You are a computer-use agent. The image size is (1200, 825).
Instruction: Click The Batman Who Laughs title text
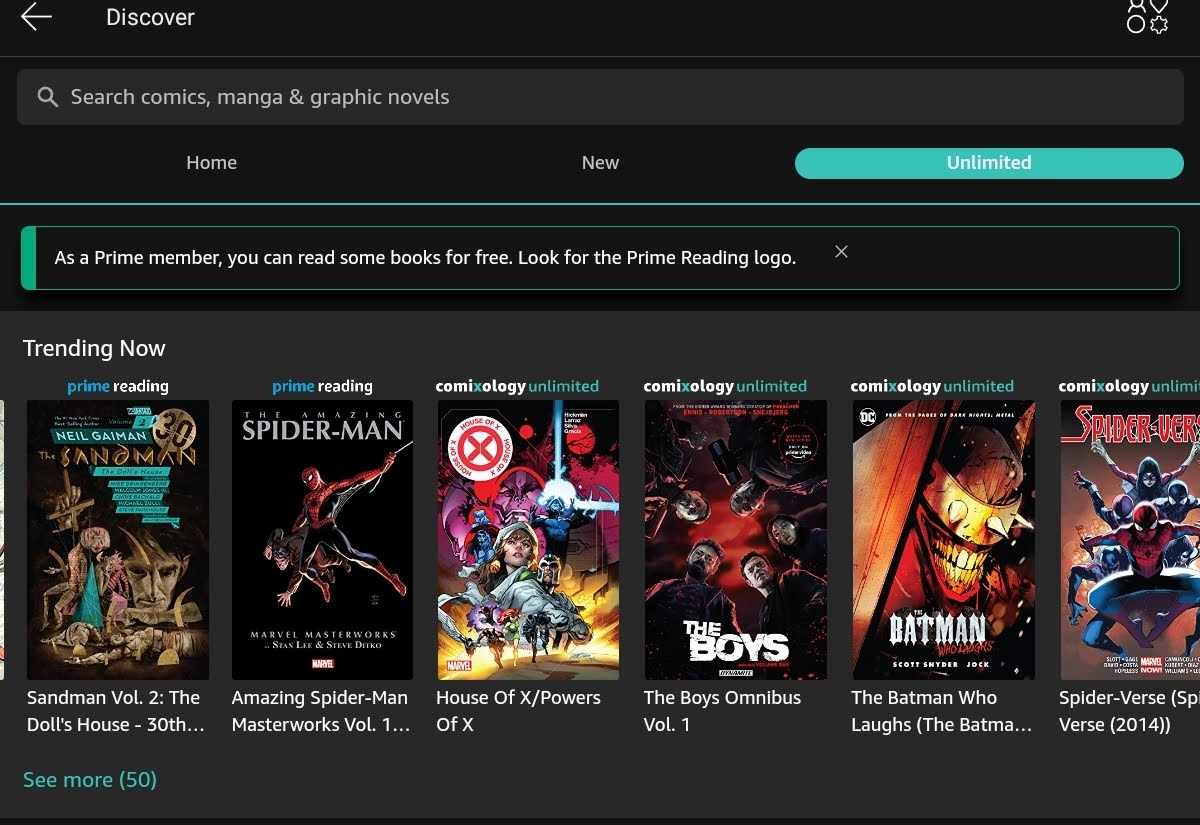(x=942, y=711)
